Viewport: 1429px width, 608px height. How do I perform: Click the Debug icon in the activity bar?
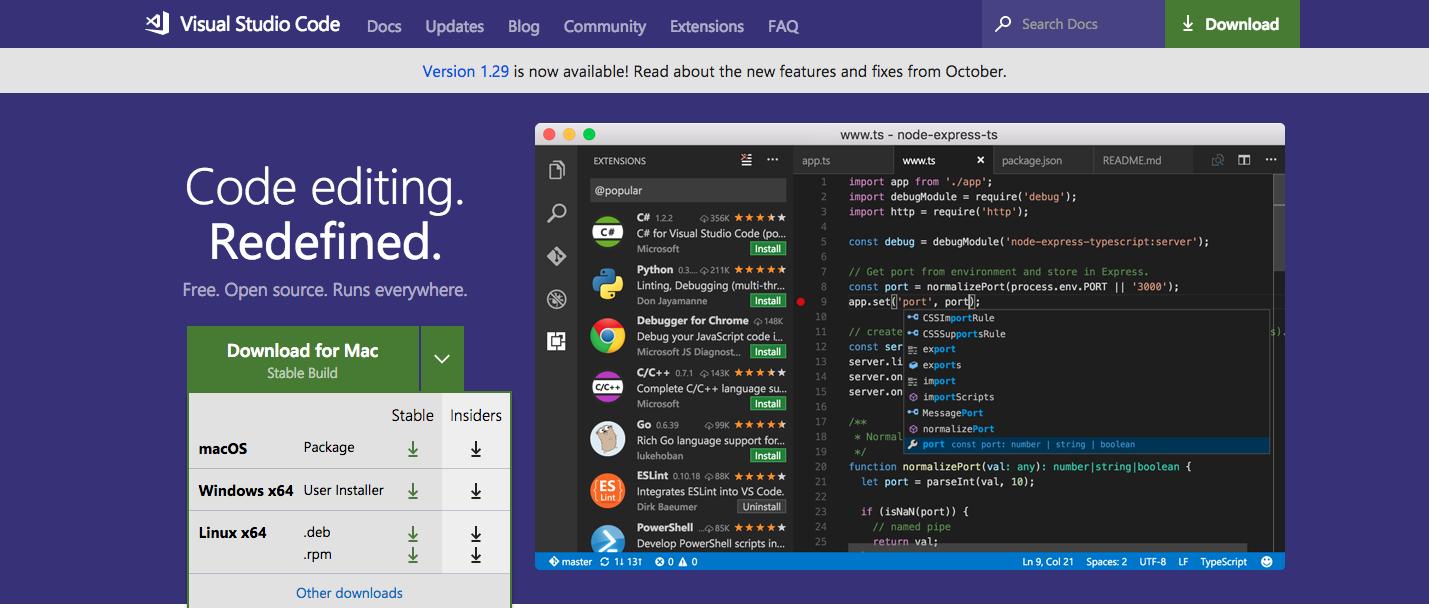click(557, 296)
